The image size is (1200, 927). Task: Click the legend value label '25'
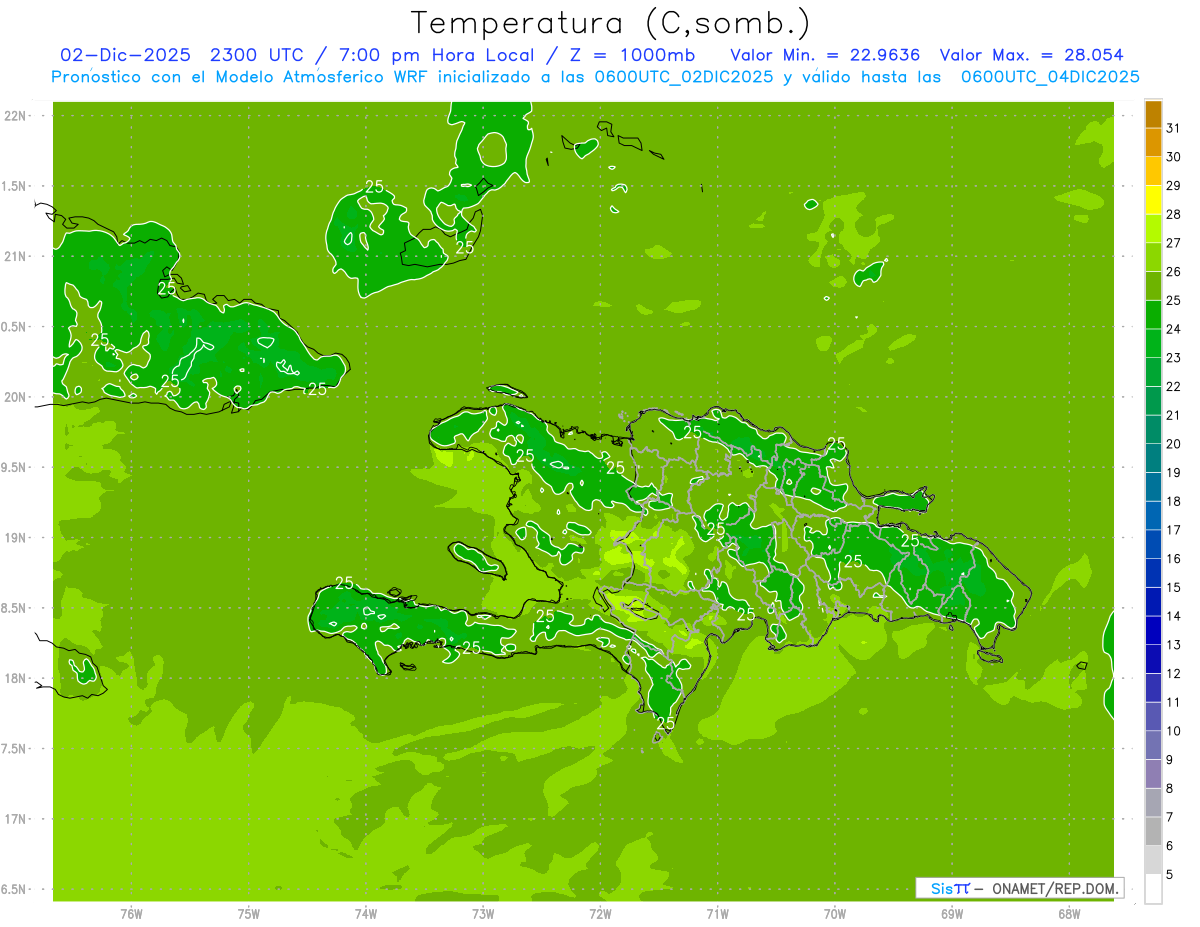pos(1173,300)
